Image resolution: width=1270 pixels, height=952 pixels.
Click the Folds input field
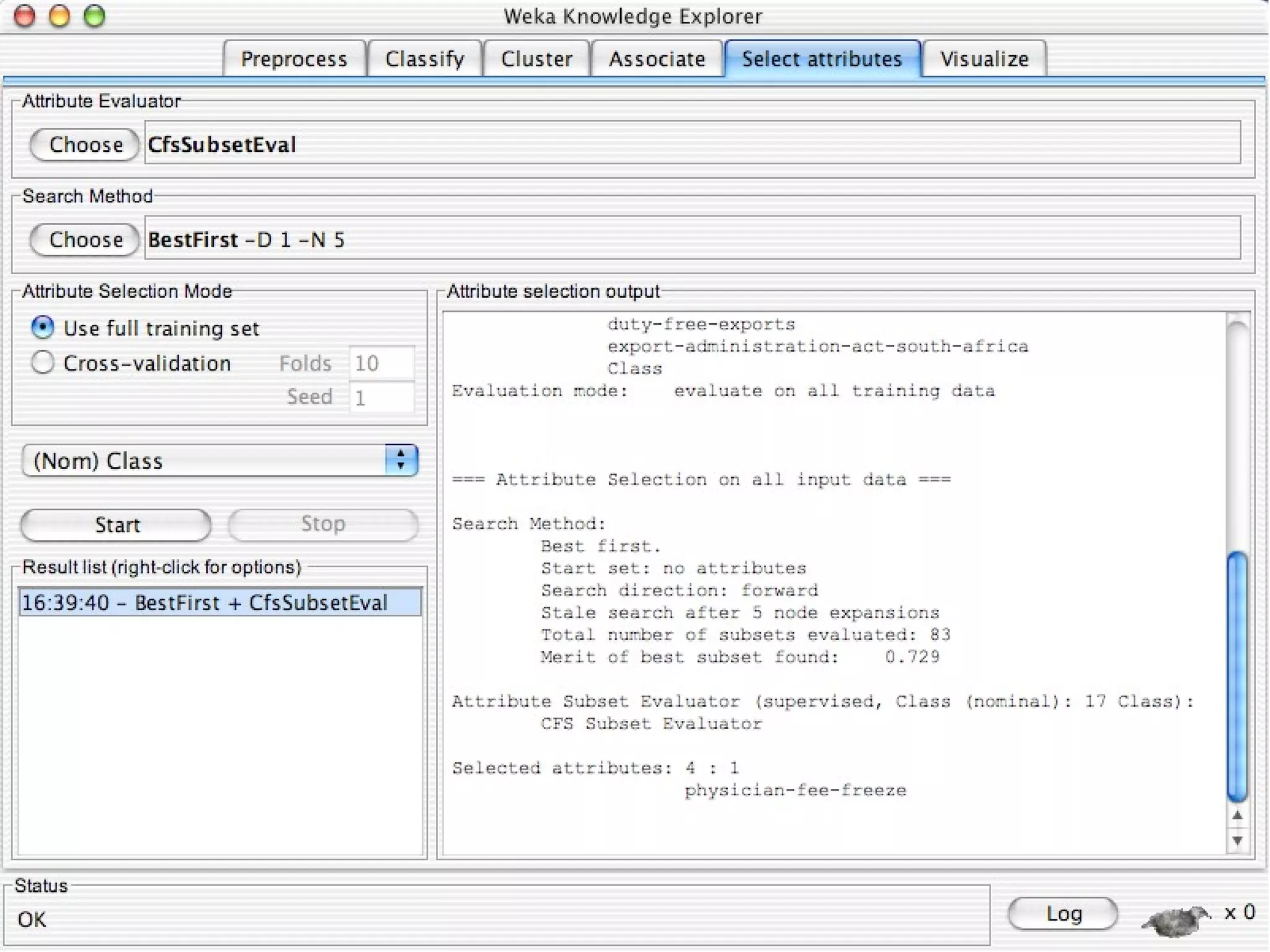(381, 363)
